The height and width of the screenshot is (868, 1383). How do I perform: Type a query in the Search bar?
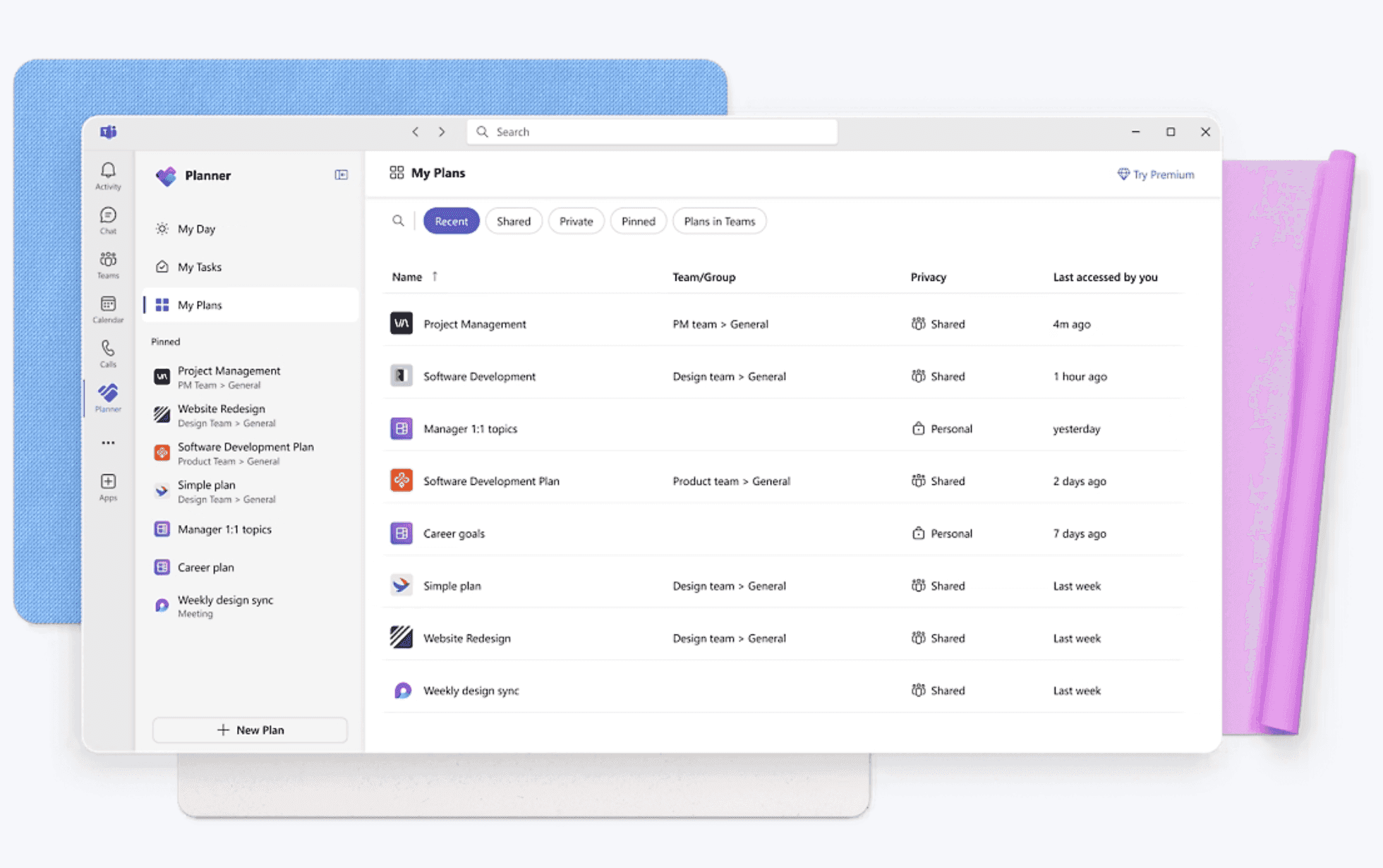(651, 131)
